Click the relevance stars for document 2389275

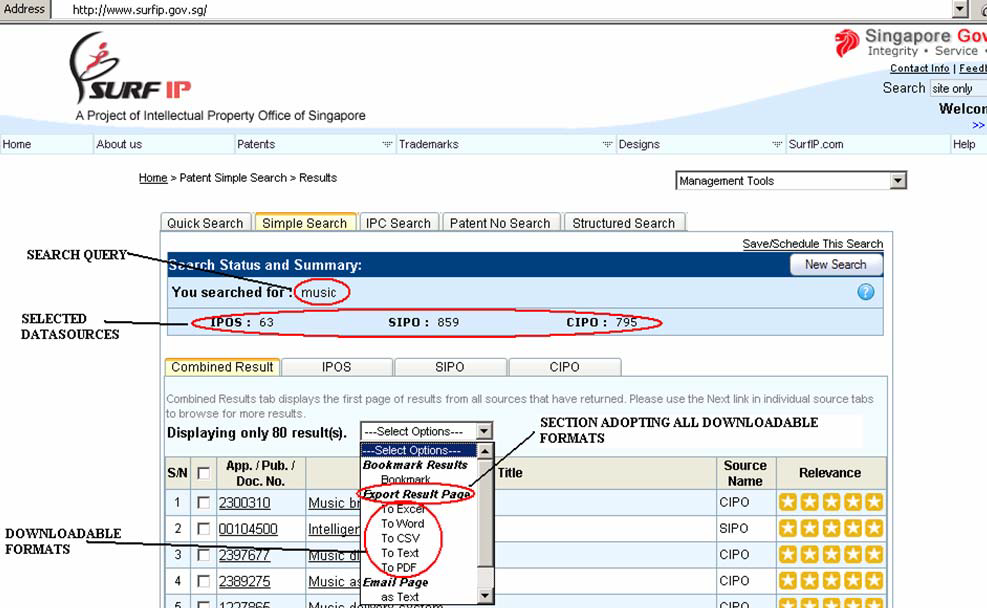(x=831, y=581)
